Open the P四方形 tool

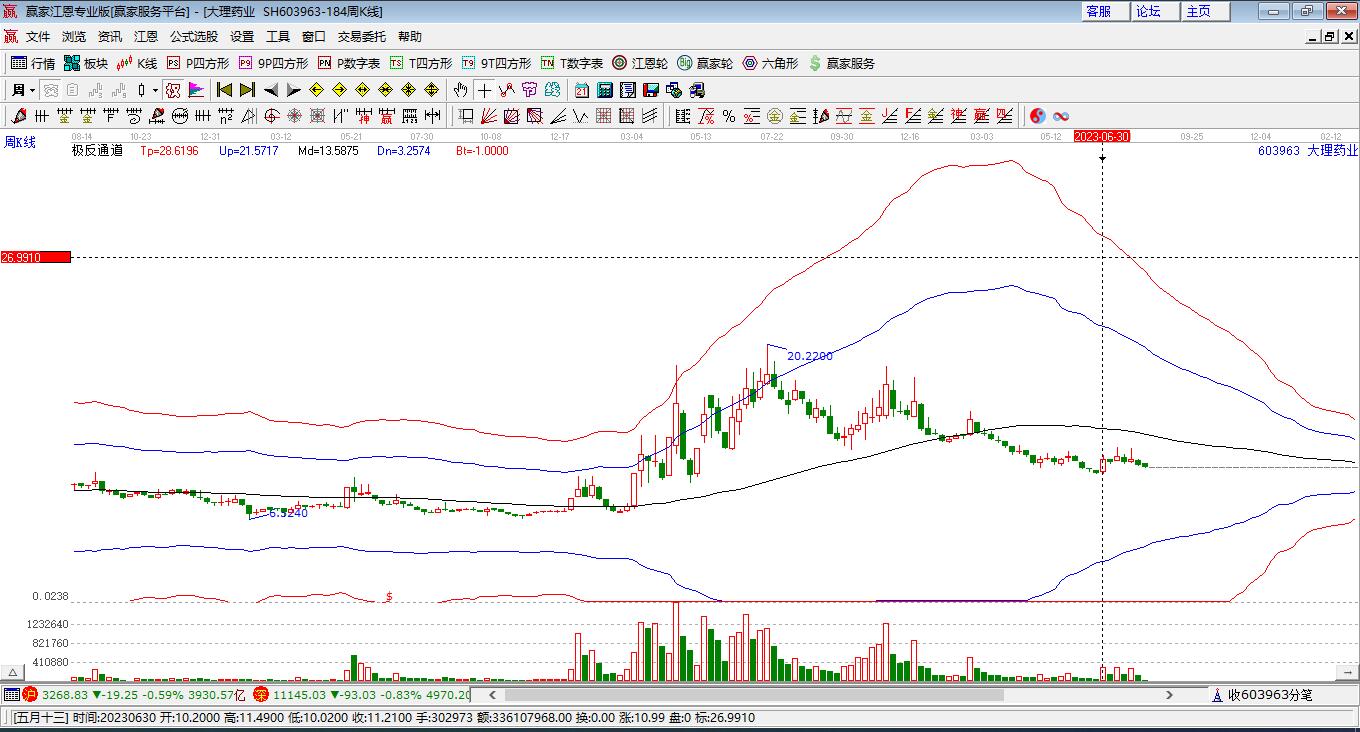pyautogui.click(x=198, y=63)
